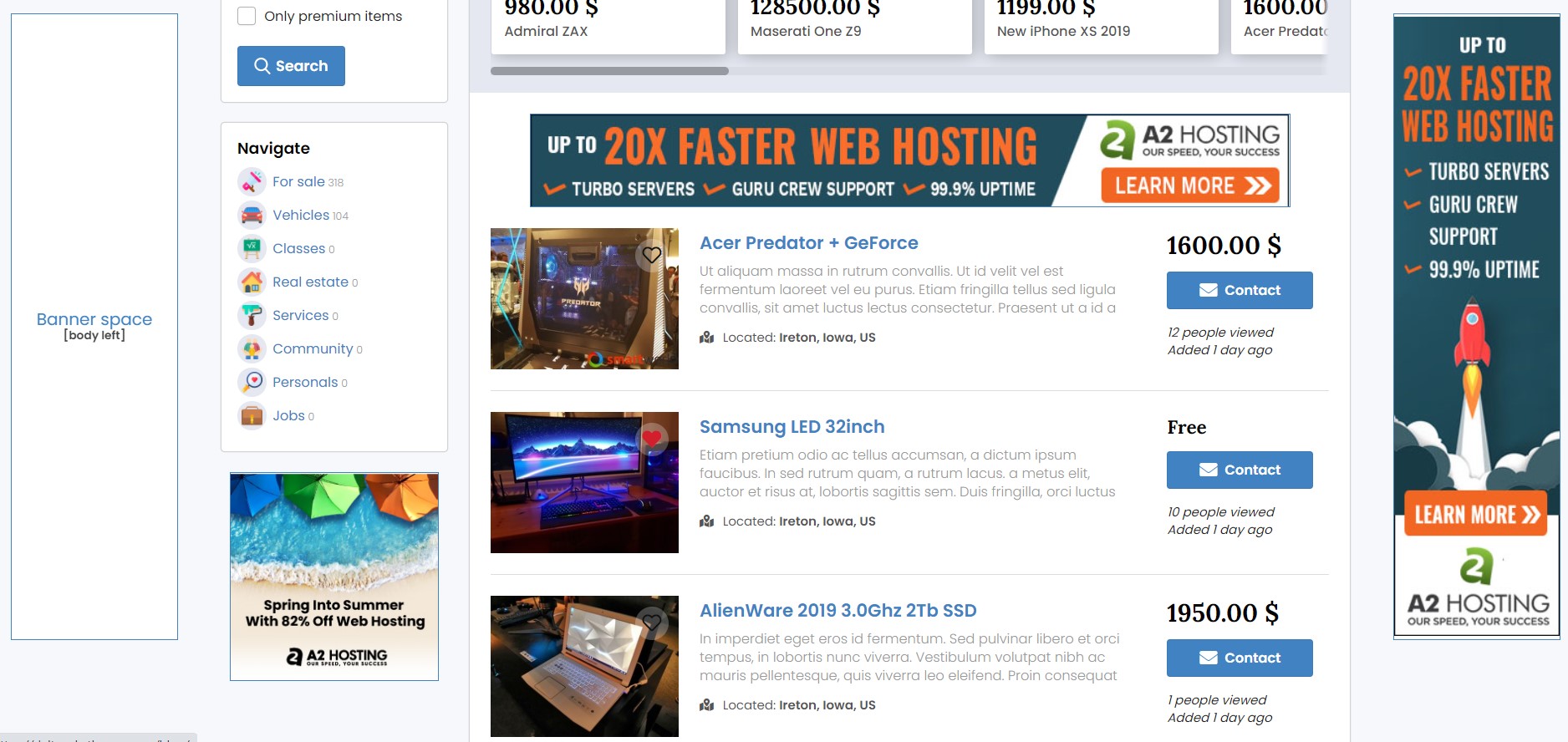Contact the Samsung LED 32inch seller
Screen dimensions: 1568x742
coord(1240,470)
